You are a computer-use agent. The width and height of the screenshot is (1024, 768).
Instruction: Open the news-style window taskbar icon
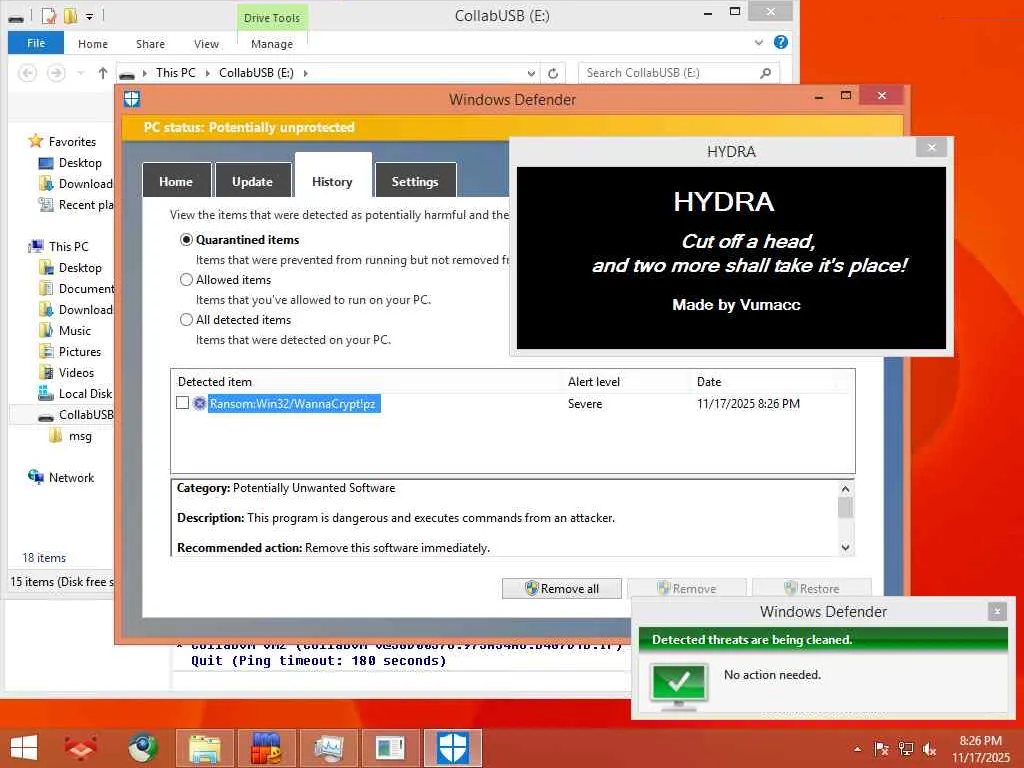tap(390, 748)
